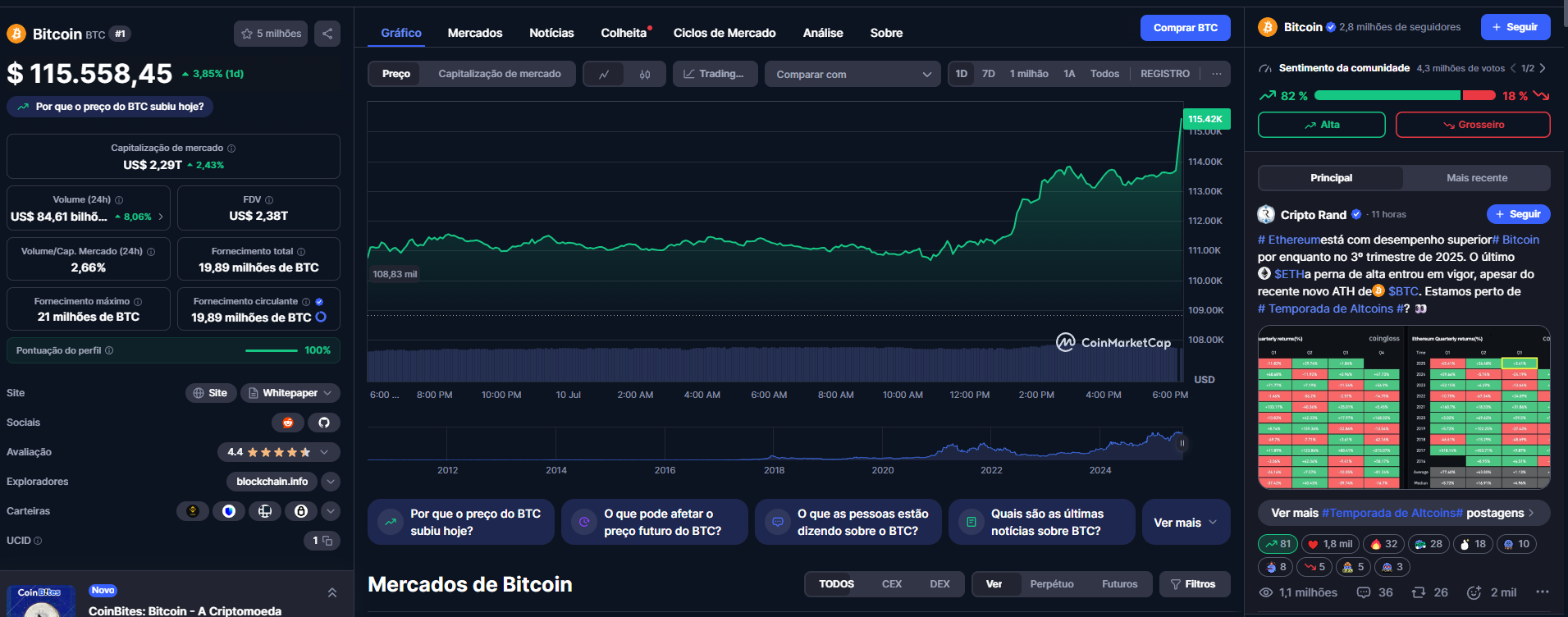Viewport: 1568px width, 617px height.
Task: Click the Comprar BTC button
Action: tap(1185, 28)
